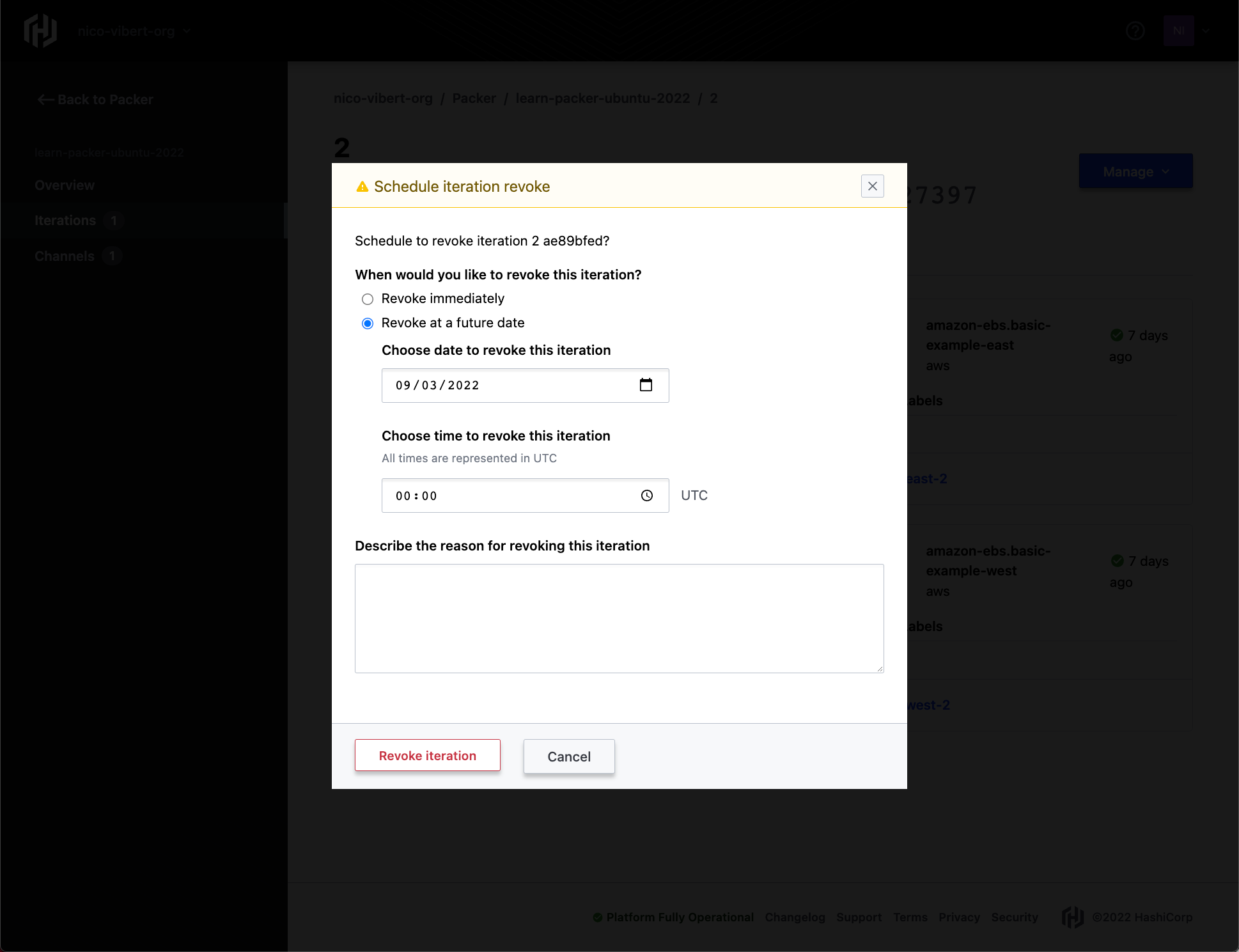Click the NI user avatar
This screenshot has height=952, width=1239.
click(1178, 31)
